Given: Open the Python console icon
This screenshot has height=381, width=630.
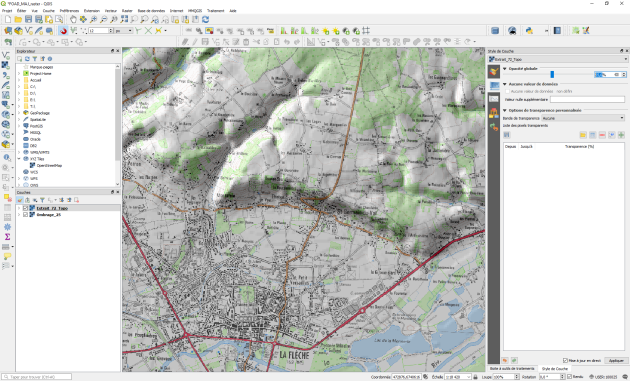Looking at the screenshot, I should [530, 31].
